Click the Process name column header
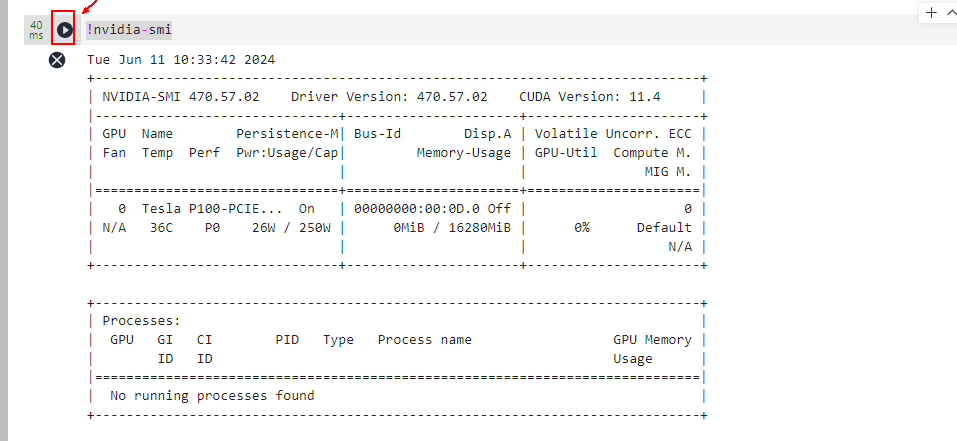The width and height of the screenshot is (957, 441). pos(424,340)
